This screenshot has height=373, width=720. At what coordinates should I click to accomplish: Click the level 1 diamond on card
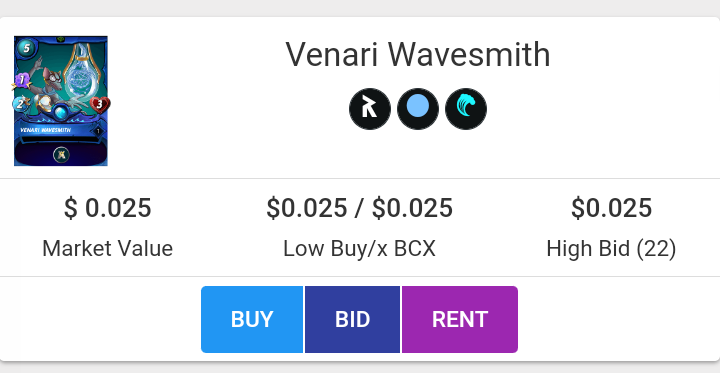(98, 131)
